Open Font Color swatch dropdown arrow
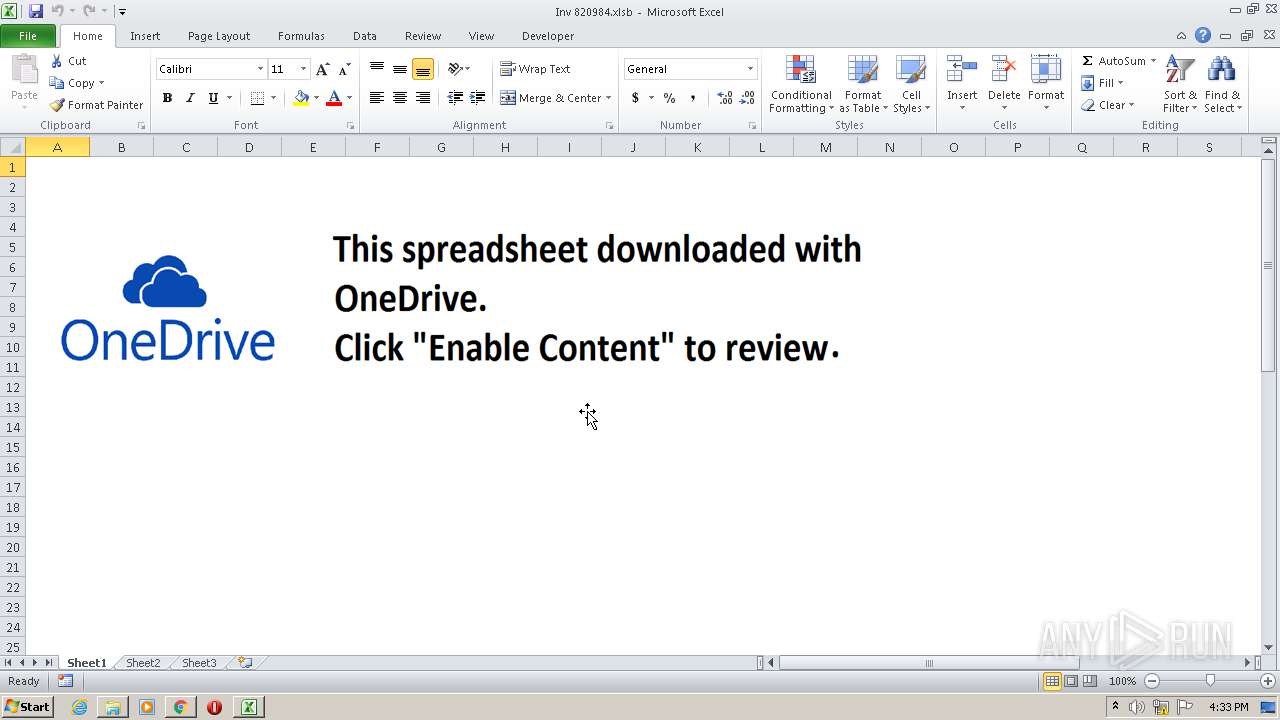The height and width of the screenshot is (720, 1280). (x=349, y=98)
